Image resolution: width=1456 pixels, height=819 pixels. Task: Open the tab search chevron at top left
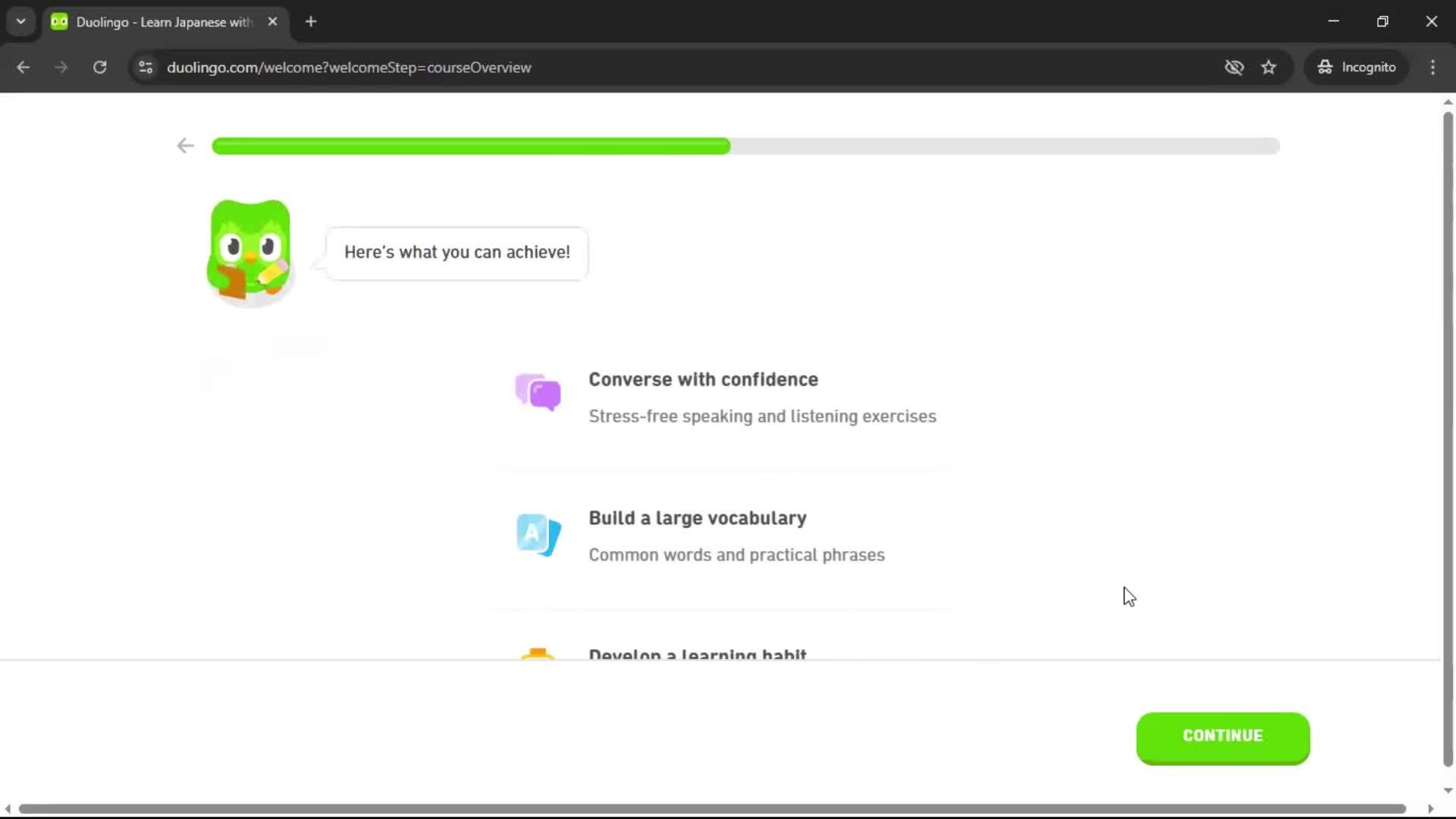coord(20,21)
